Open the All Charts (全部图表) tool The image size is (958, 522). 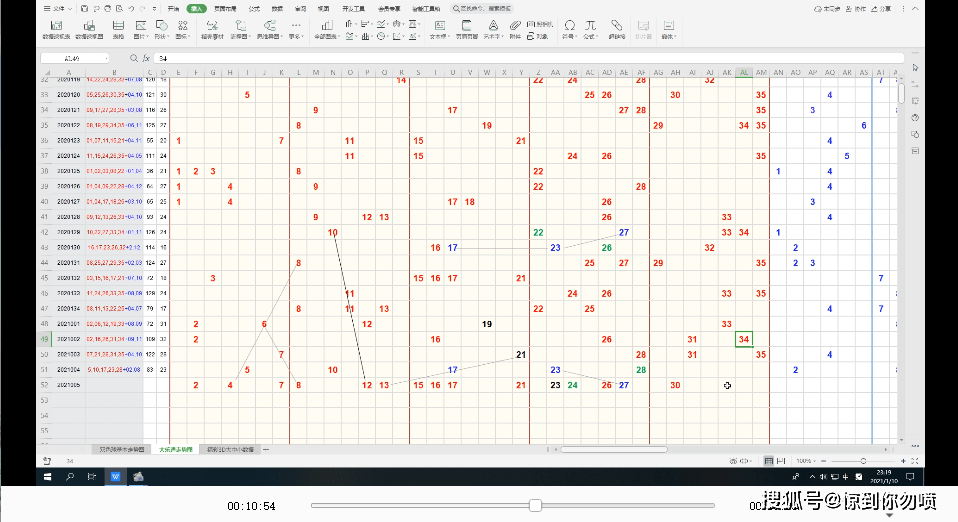tap(326, 29)
